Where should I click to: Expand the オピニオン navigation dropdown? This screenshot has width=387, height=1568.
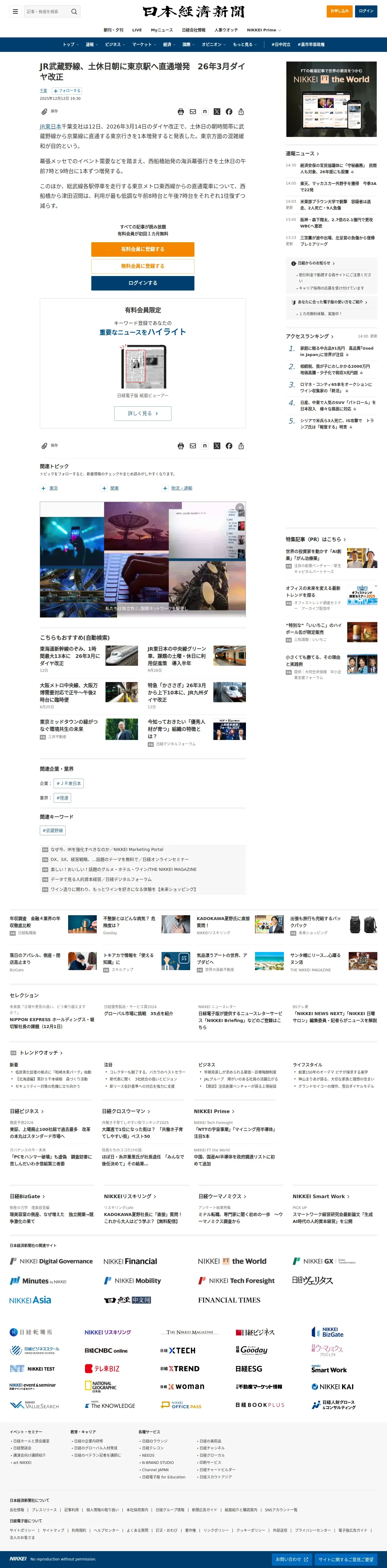click(x=214, y=44)
